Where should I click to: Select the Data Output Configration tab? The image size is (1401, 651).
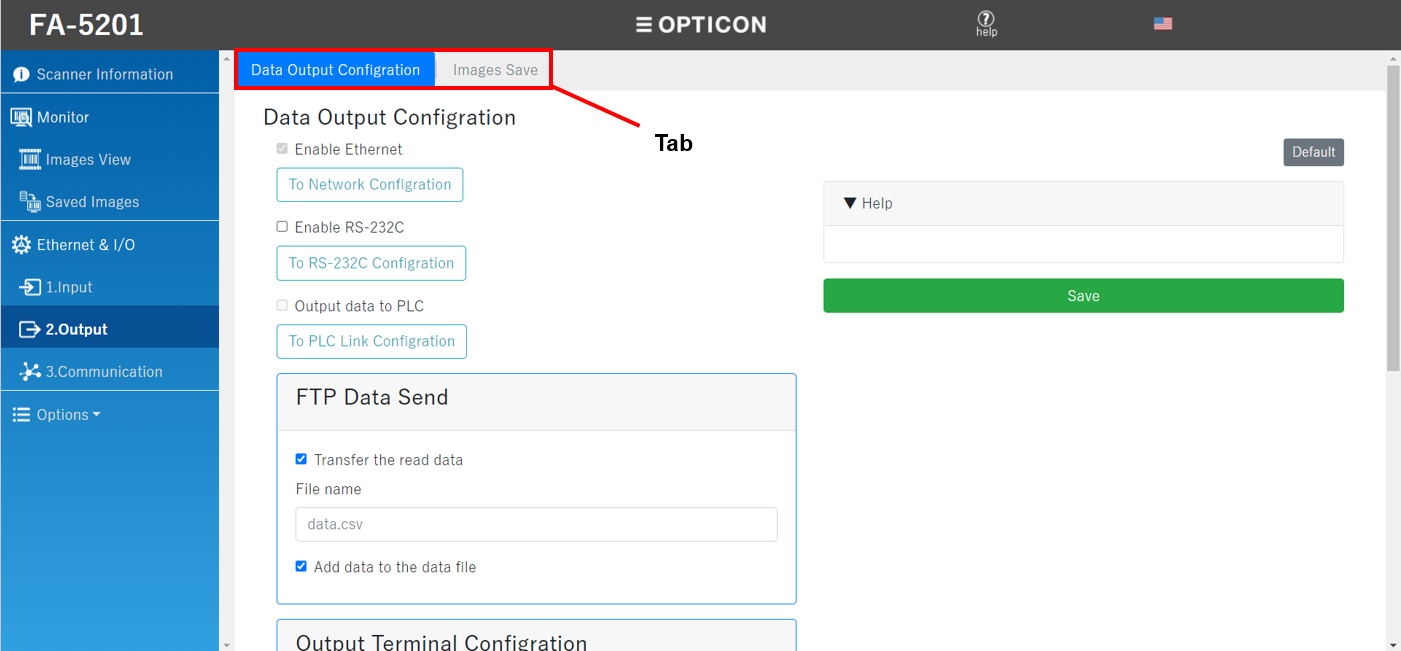coord(335,70)
